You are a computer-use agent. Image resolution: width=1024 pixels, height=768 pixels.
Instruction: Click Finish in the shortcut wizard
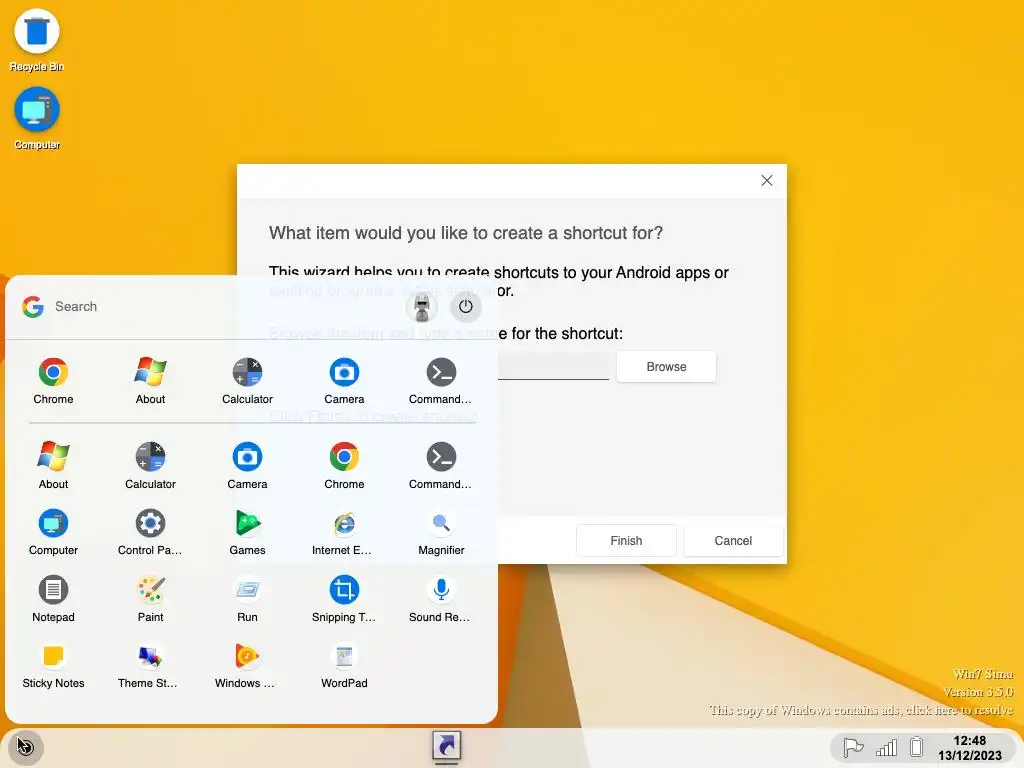pyautogui.click(x=626, y=541)
